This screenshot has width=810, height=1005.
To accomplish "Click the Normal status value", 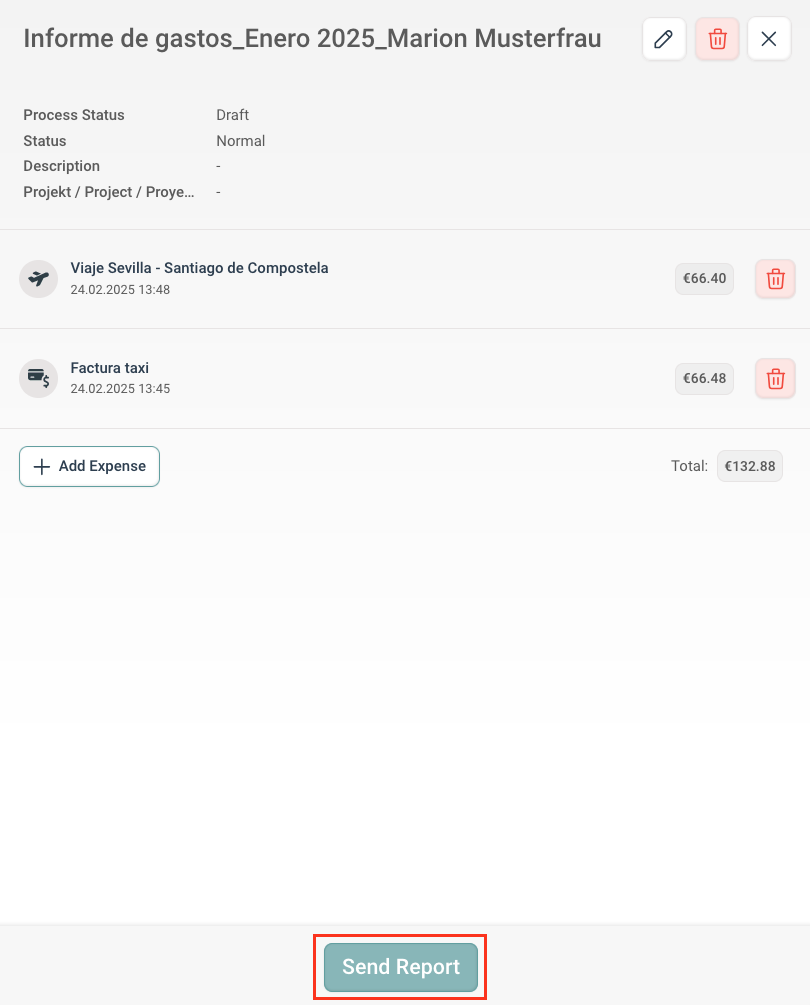I will click(240, 141).
